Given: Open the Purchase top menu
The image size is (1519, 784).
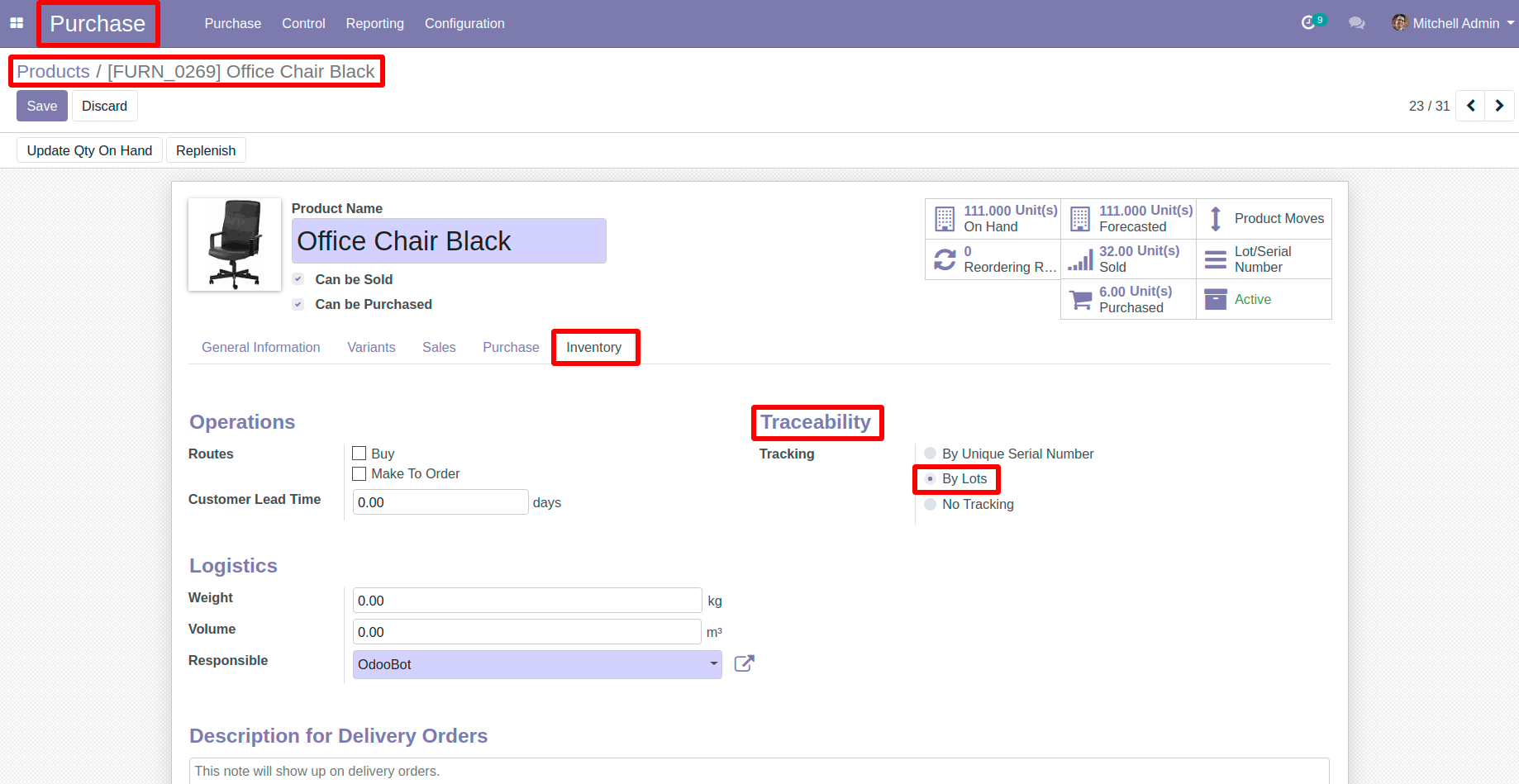Looking at the screenshot, I should click(x=233, y=23).
